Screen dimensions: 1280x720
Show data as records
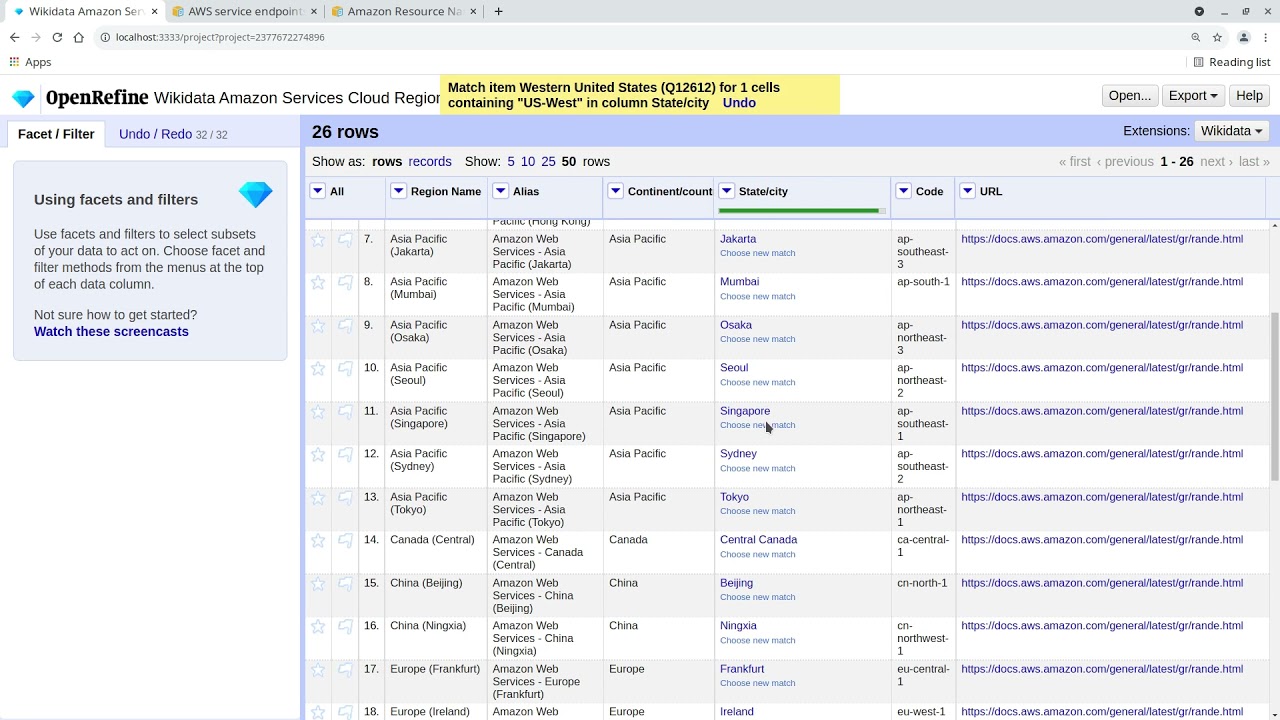click(430, 161)
